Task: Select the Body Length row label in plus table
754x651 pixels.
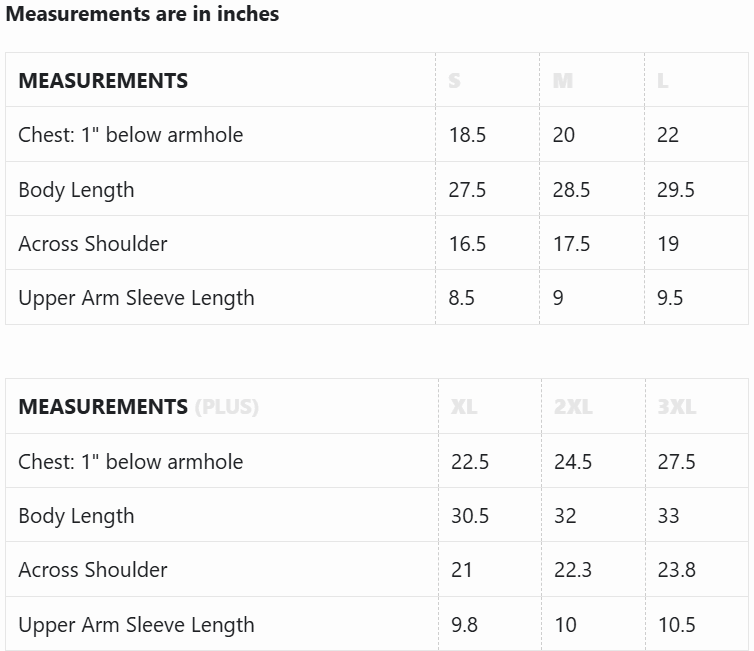Action: [x=76, y=516]
